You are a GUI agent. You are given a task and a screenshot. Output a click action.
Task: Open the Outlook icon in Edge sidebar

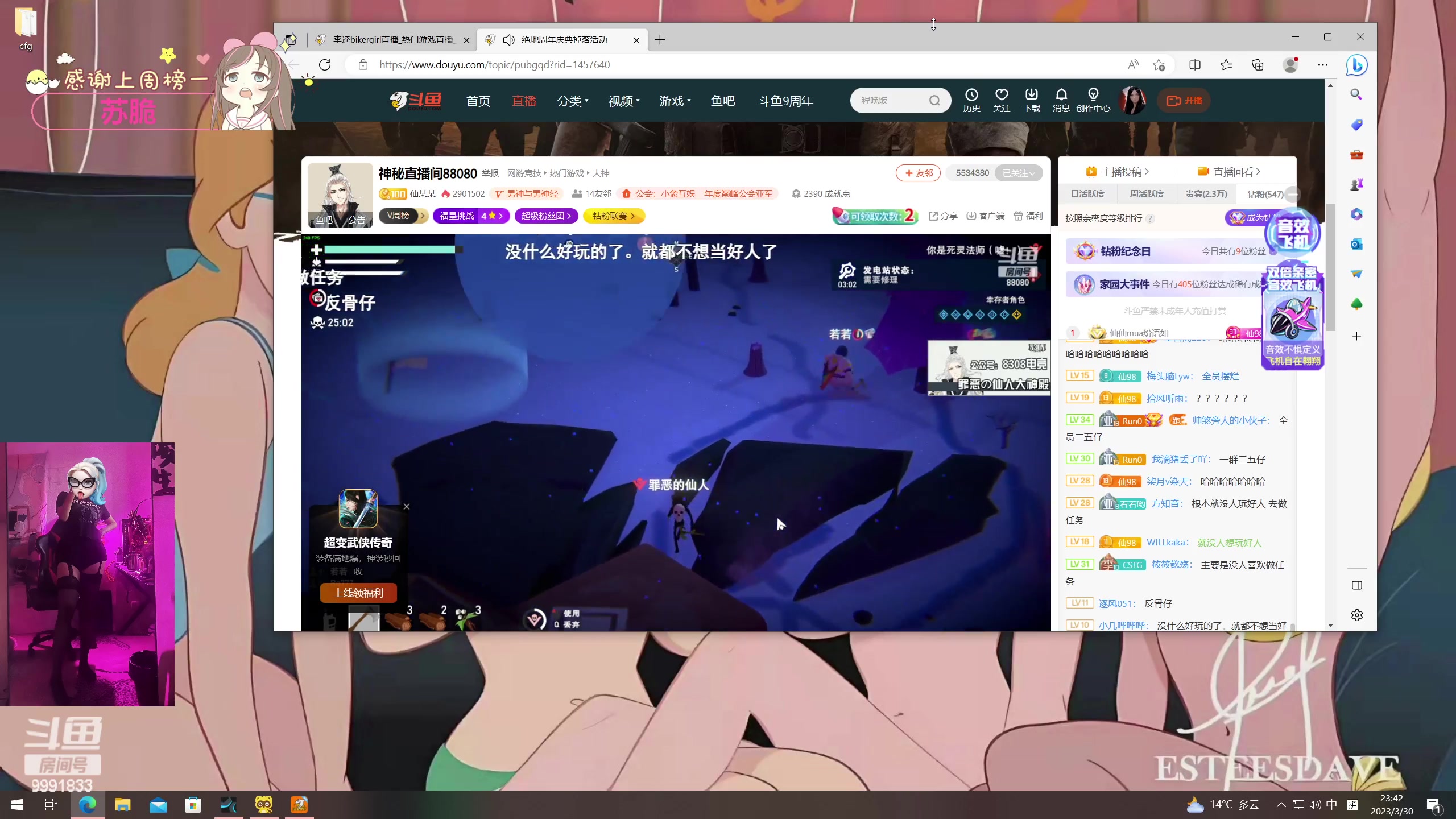(x=1356, y=244)
